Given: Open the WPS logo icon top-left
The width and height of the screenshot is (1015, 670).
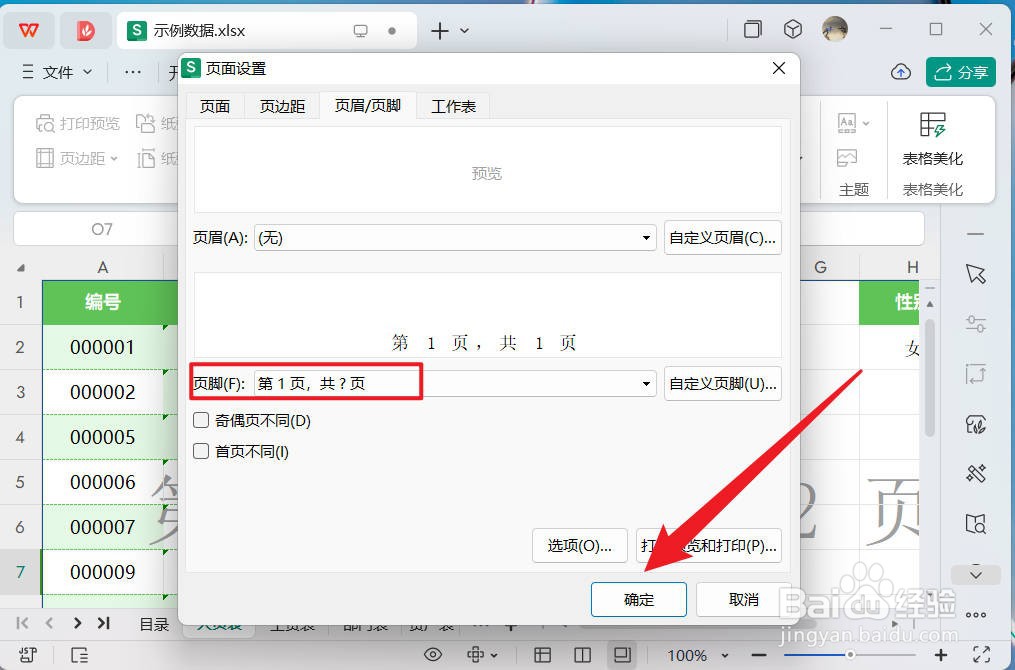Looking at the screenshot, I should click(x=28, y=30).
